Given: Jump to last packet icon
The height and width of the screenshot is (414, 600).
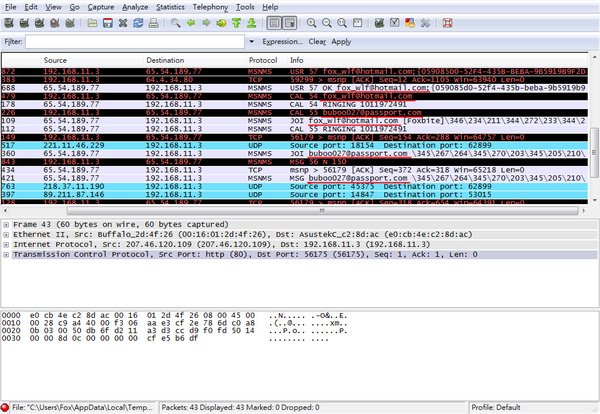Looking at the screenshot, I should tap(251, 23).
